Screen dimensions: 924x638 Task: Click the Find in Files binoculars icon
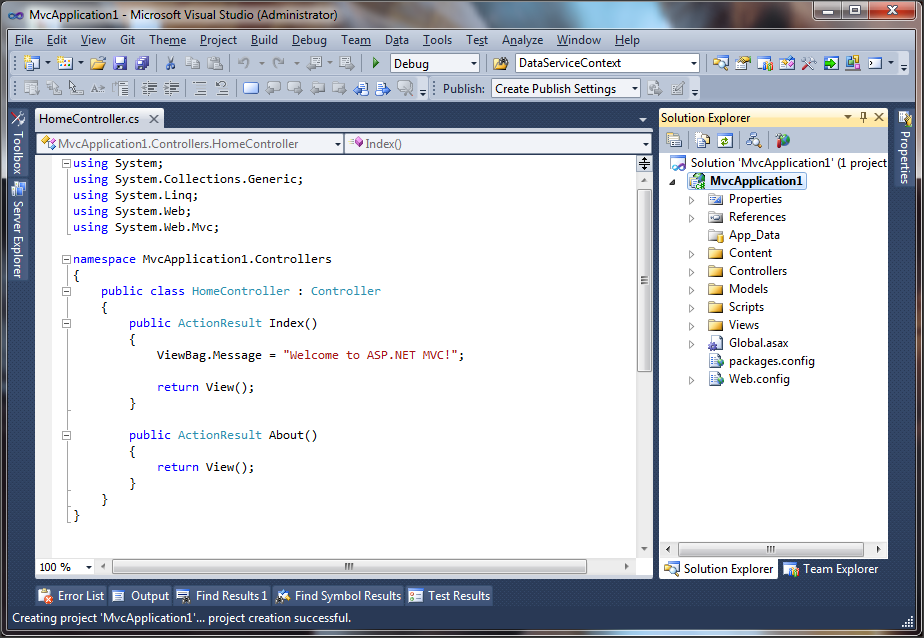(x=500, y=63)
